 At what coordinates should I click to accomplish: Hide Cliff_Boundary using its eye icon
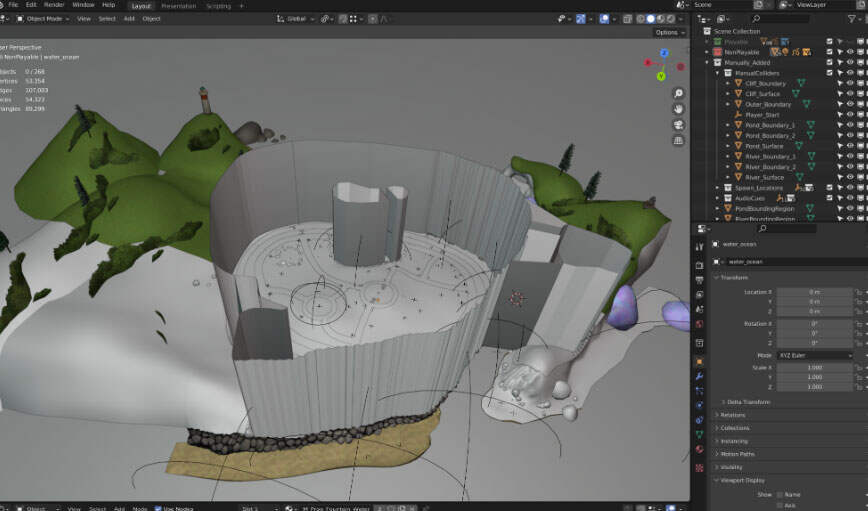pyautogui.click(x=849, y=83)
